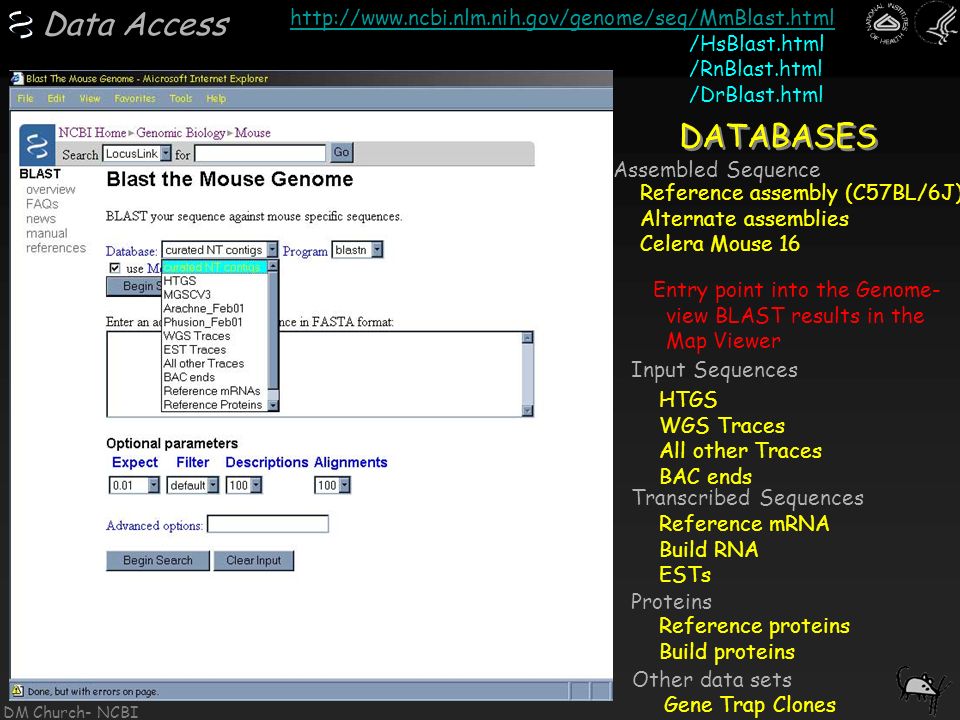Viewport: 960px width, 720px height.
Task: Click the Program label link
Action: point(305,251)
